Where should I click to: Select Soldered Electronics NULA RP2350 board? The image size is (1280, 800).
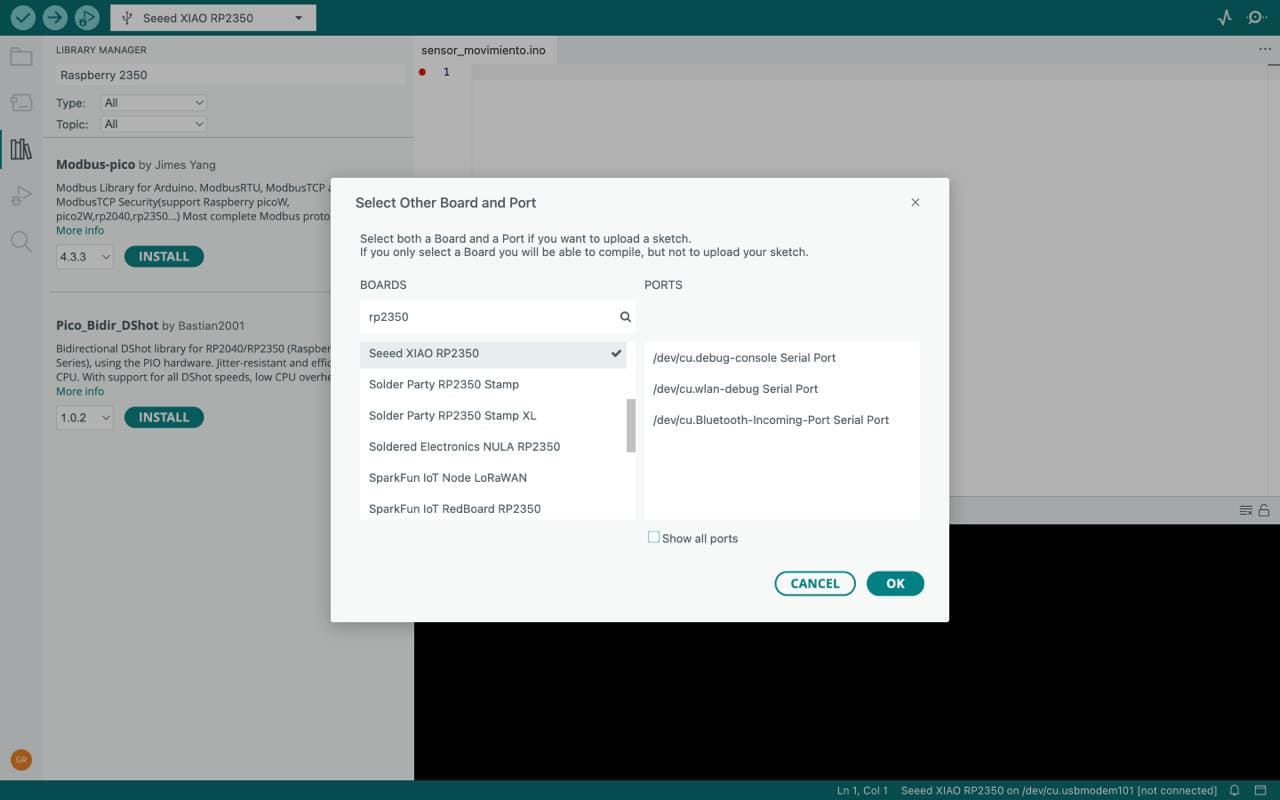493,446
